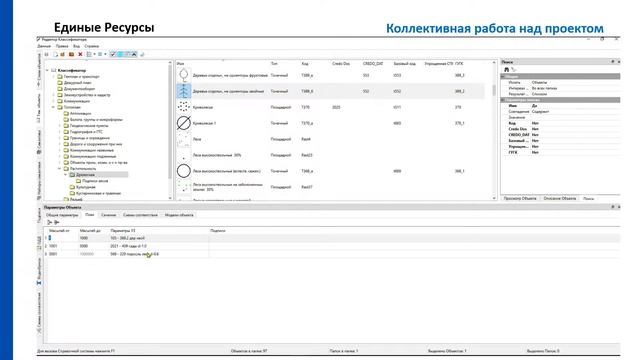Sort the list by the Код column header
Screen dimensions: 640x360
tap(304, 64)
